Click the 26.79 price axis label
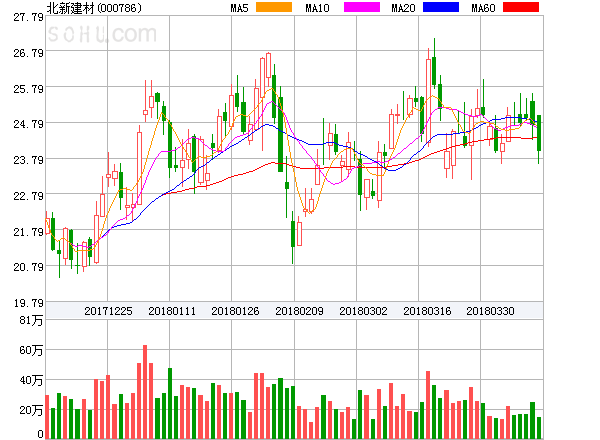The height and width of the screenshot is (440, 600). [x=28, y=53]
